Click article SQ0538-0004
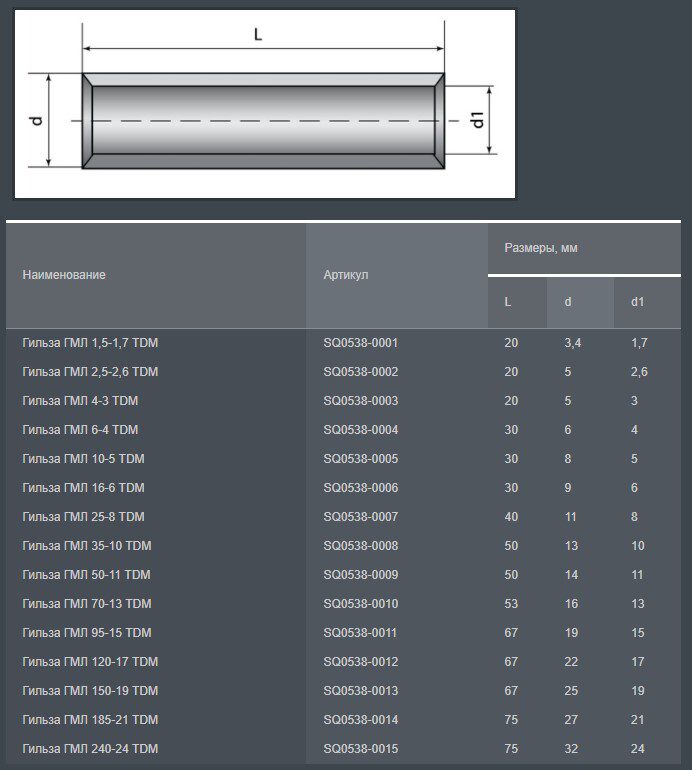Image resolution: width=692 pixels, height=770 pixels. point(360,430)
